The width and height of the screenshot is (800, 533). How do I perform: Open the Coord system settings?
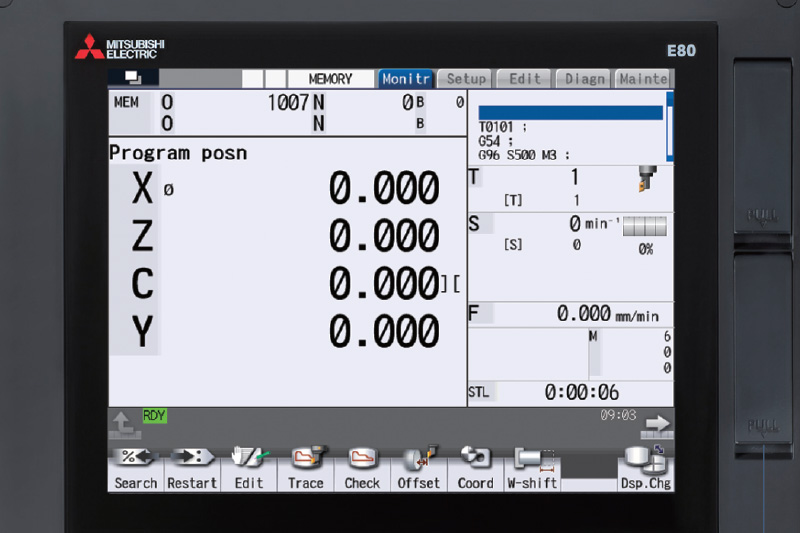(x=475, y=467)
